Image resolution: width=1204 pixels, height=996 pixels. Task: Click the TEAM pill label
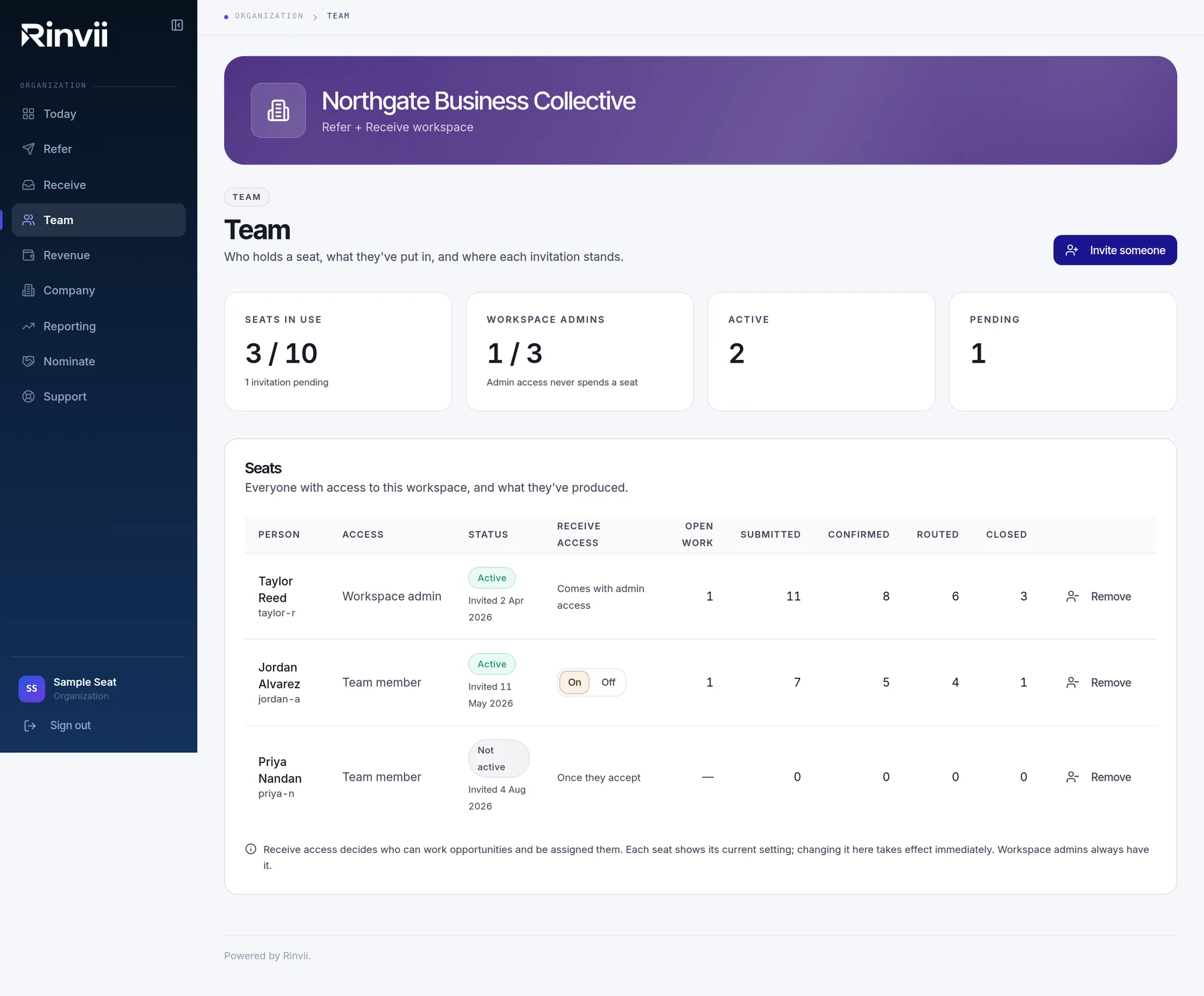click(247, 197)
